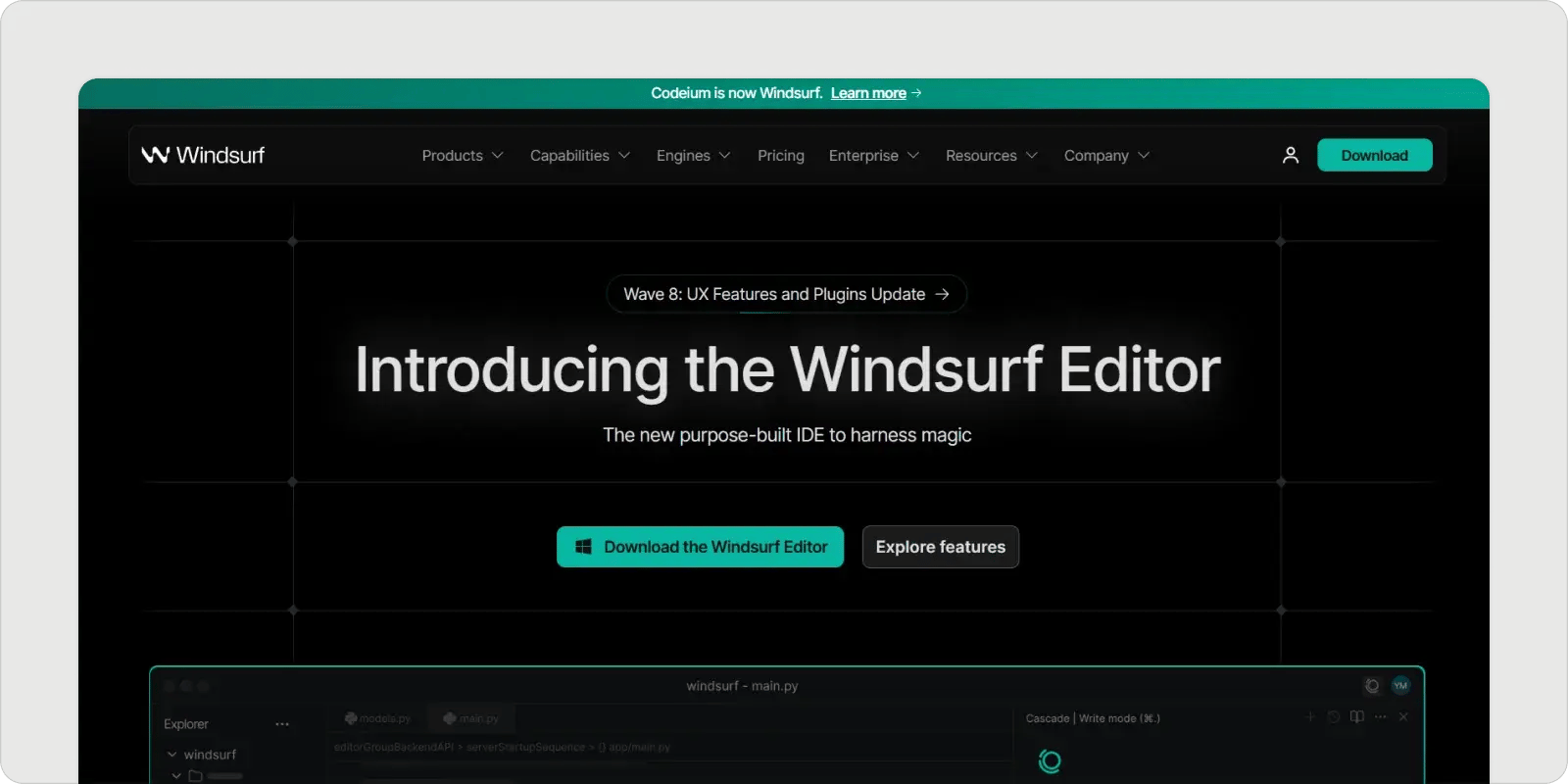Click the Codeium is now Windsurf text
Image resolution: width=1568 pixels, height=784 pixels.
point(736,93)
